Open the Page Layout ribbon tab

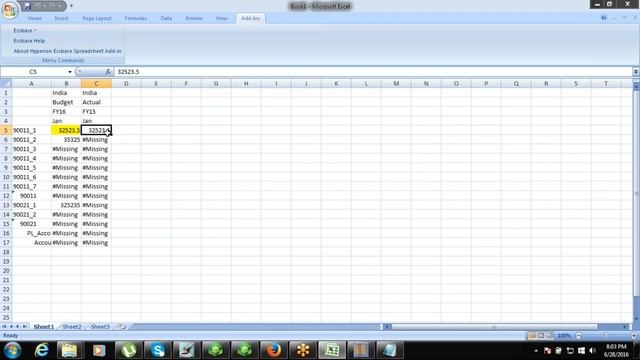pos(97,18)
